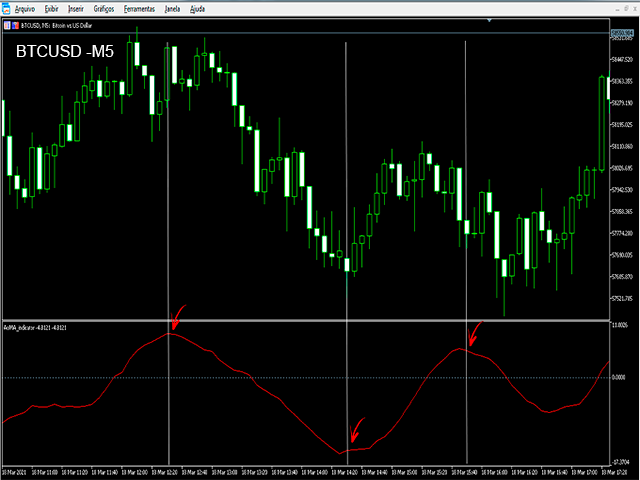Open the Arquivo menu
The image size is (640, 480).
click(x=25, y=9)
